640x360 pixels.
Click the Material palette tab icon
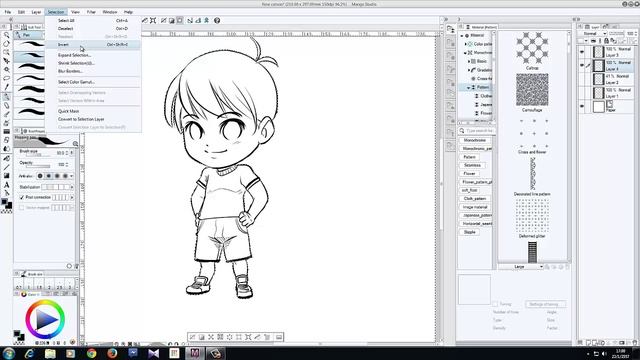[468, 27]
